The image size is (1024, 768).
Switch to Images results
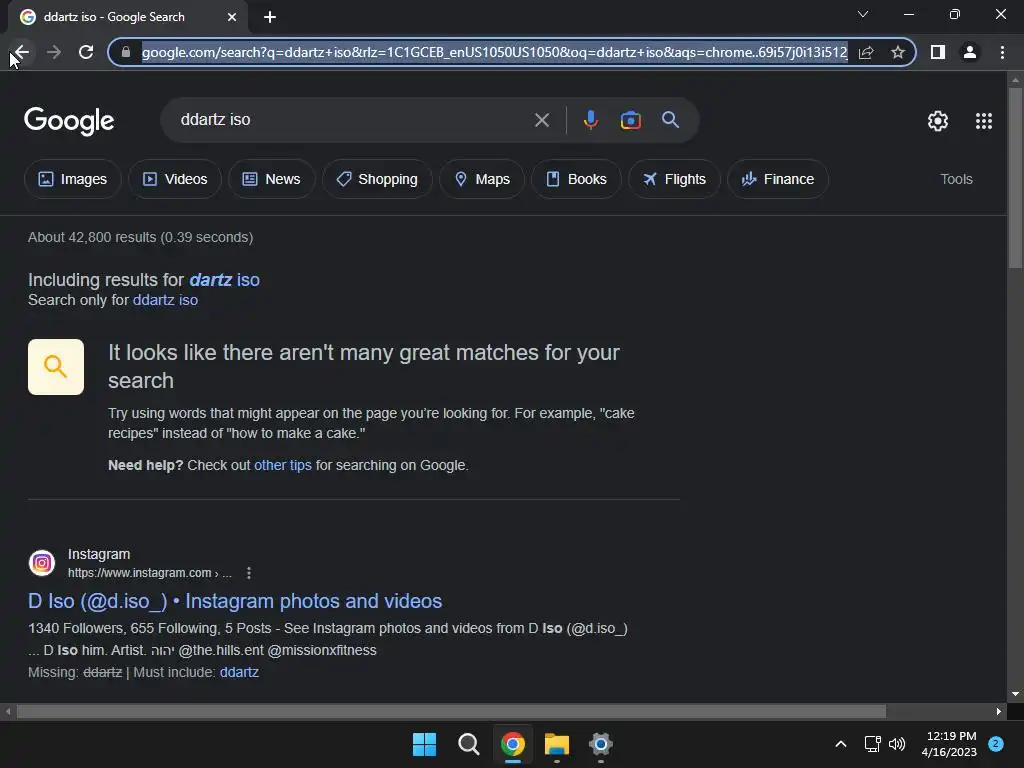73,179
